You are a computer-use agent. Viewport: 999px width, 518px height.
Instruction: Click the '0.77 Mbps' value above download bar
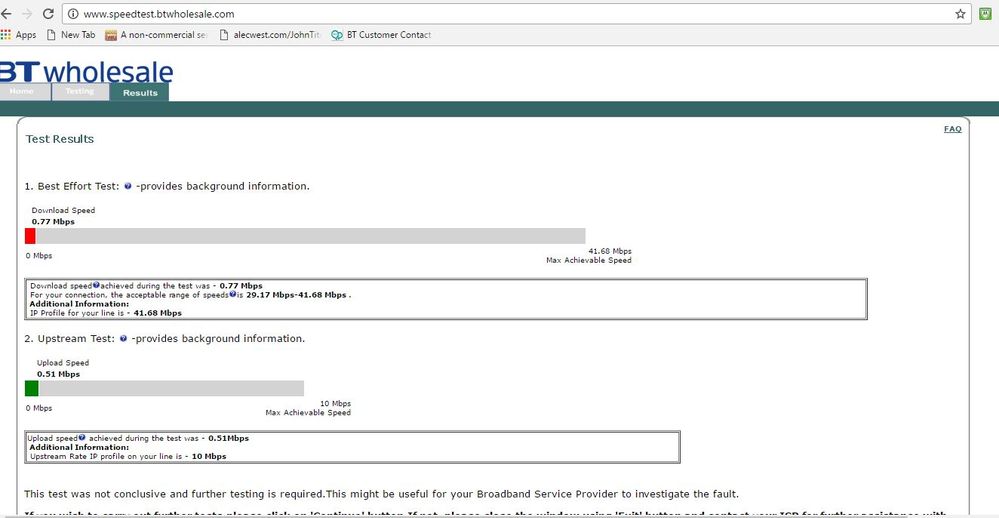pyautogui.click(x=54, y=222)
